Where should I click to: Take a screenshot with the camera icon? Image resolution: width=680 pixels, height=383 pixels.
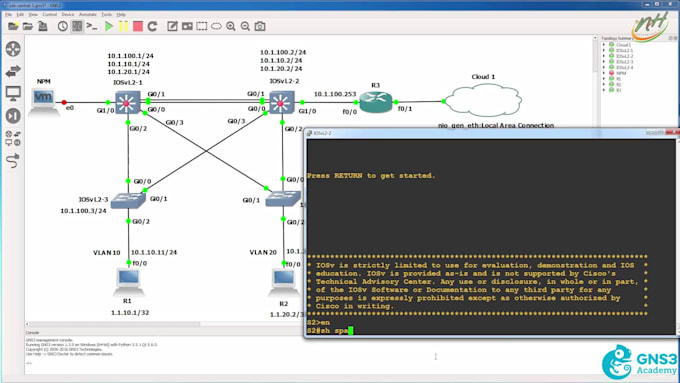pos(260,26)
